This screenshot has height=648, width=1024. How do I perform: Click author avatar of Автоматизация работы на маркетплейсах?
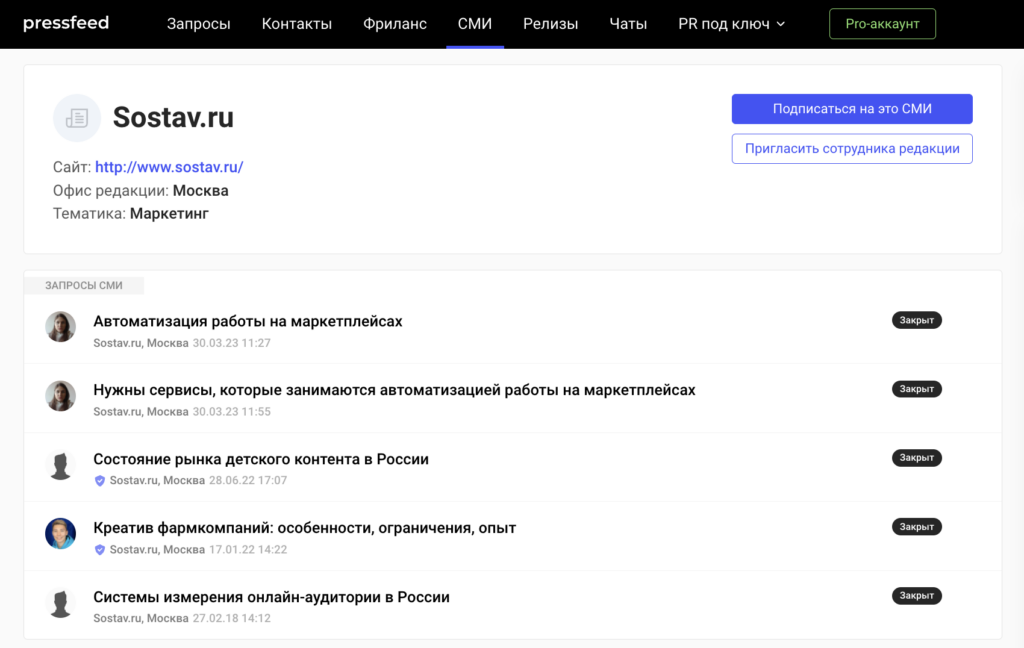61,327
